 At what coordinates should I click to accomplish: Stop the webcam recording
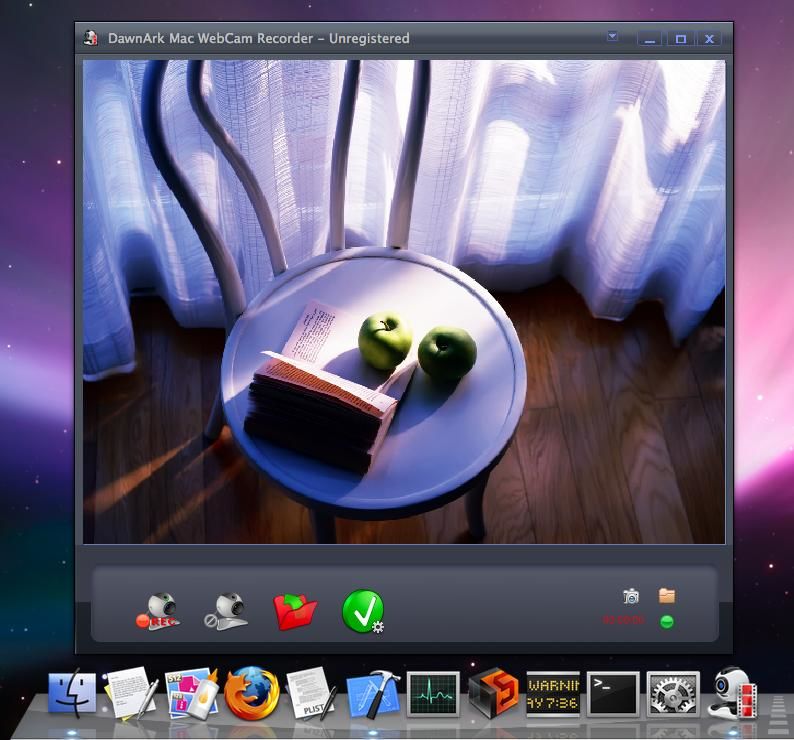226,611
